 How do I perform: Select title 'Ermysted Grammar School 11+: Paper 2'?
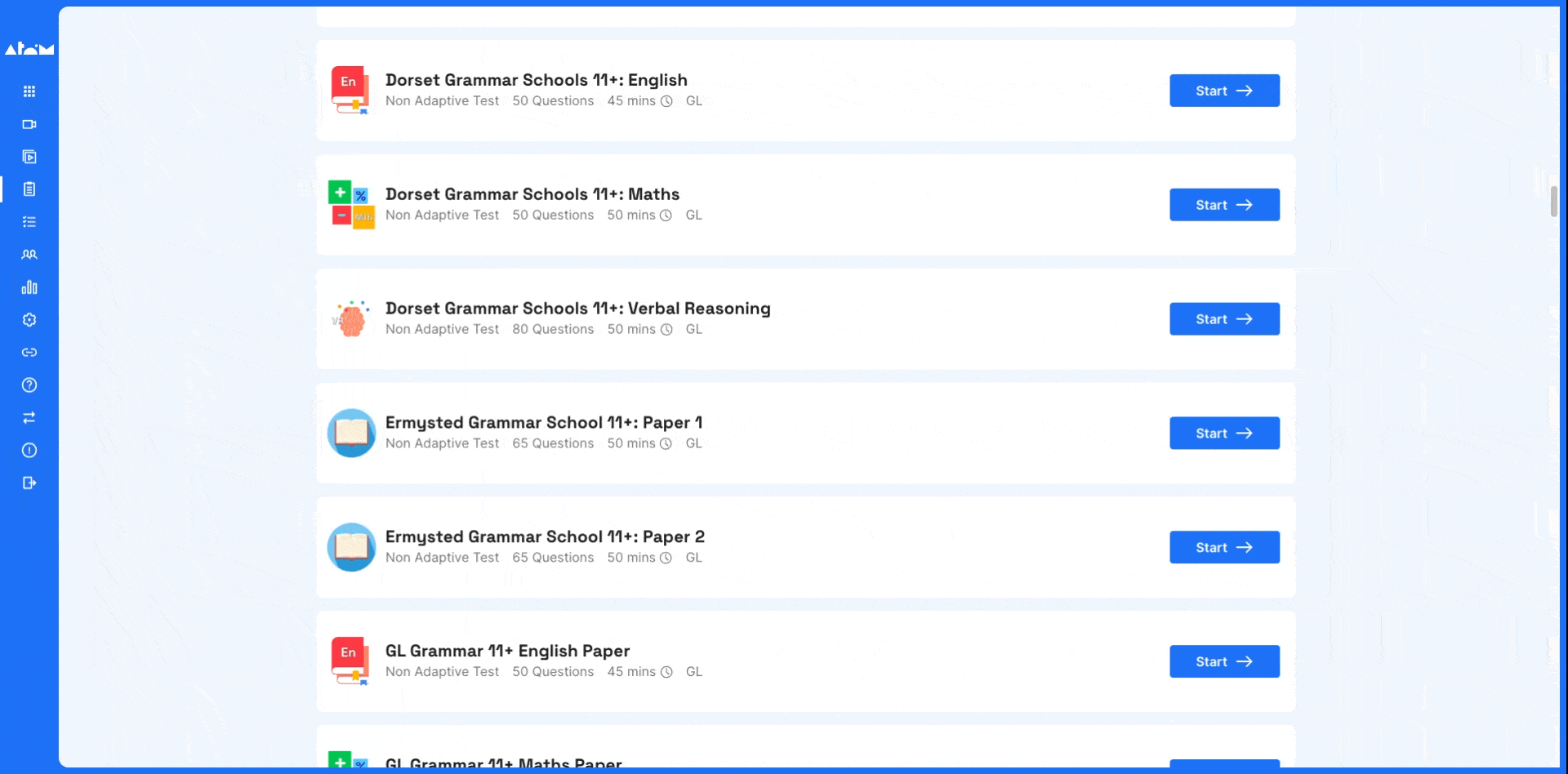point(545,537)
